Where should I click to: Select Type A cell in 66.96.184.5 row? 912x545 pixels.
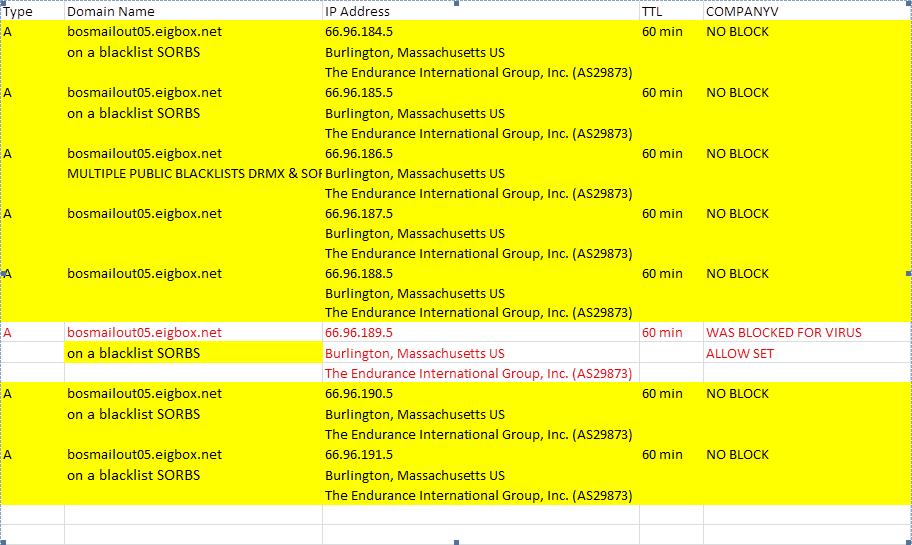(x=33, y=31)
